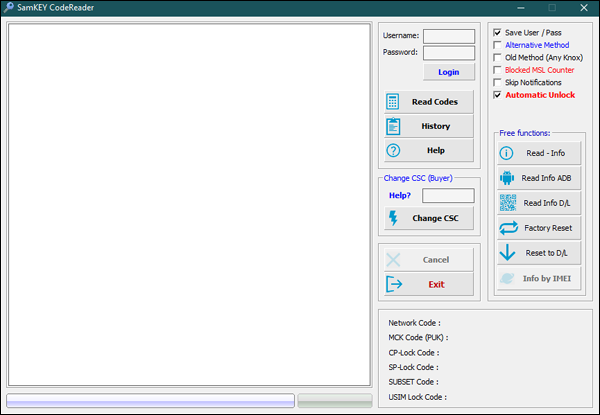Click the lightning bolt icon on Change CSC
Screen dimensions: 600x415
393,218
